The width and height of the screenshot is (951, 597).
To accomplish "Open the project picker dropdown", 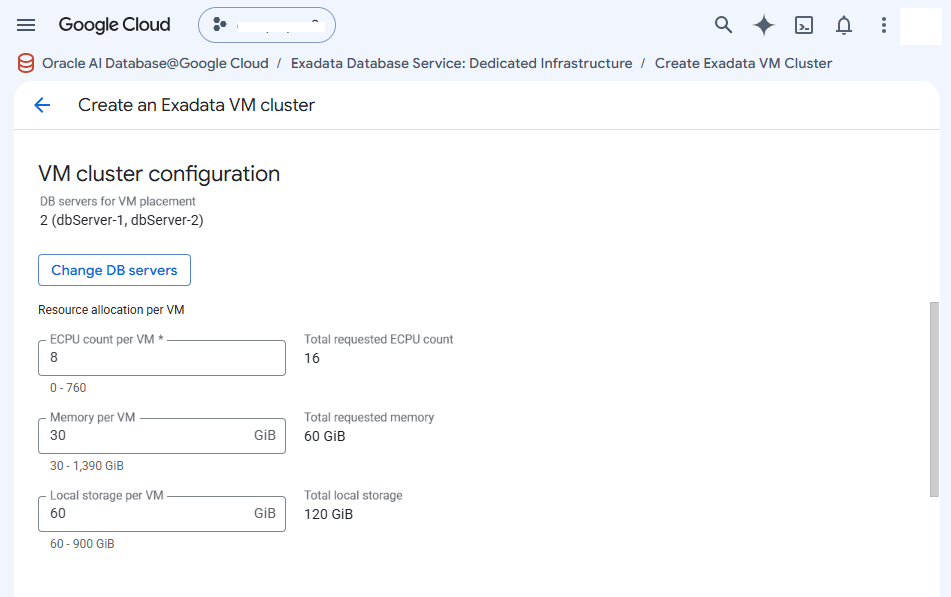I will (267, 25).
